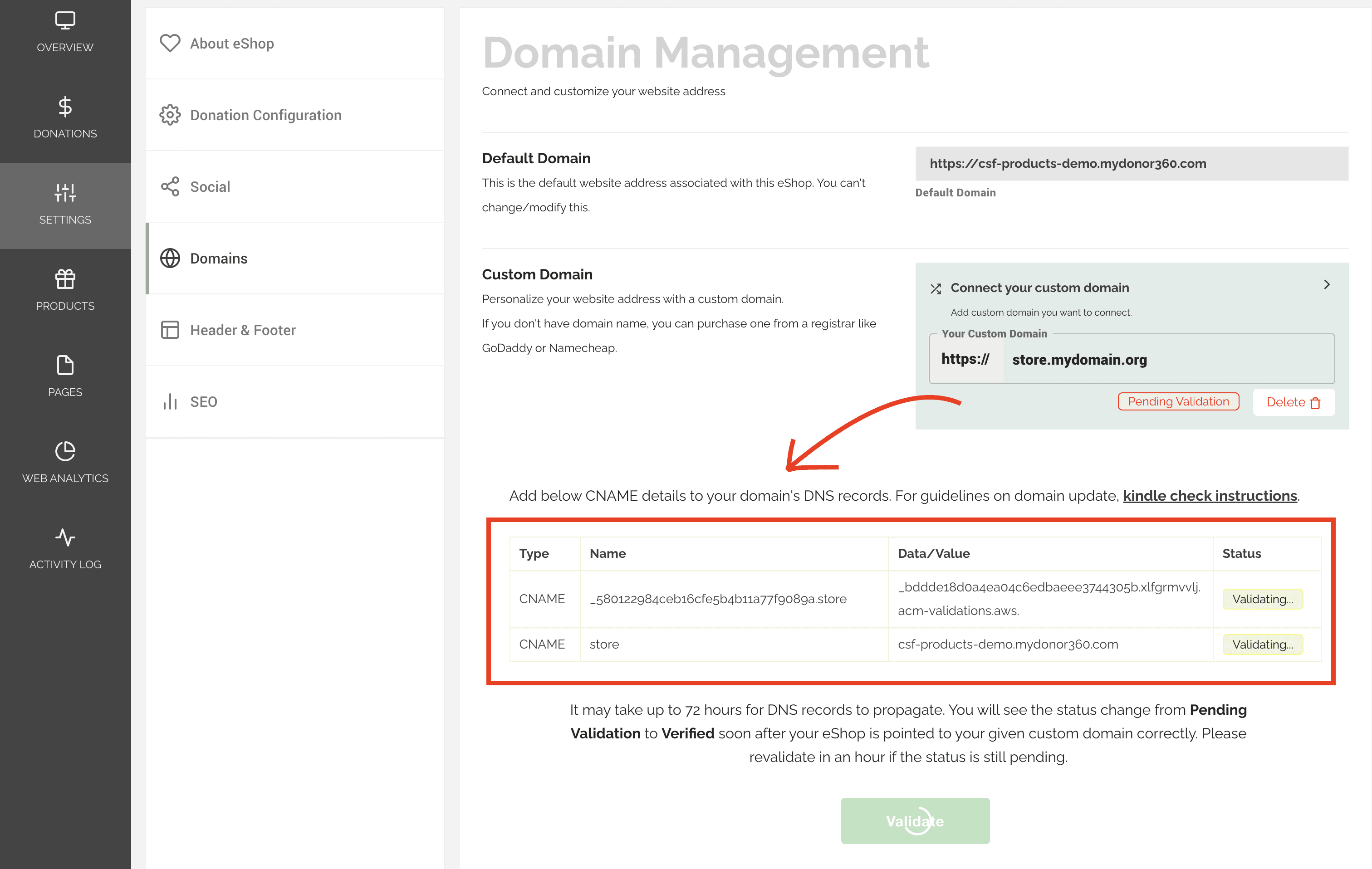Open Donations via dollar sign icon
The width and height of the screenshot is (1372, 869).
[65, 107]
